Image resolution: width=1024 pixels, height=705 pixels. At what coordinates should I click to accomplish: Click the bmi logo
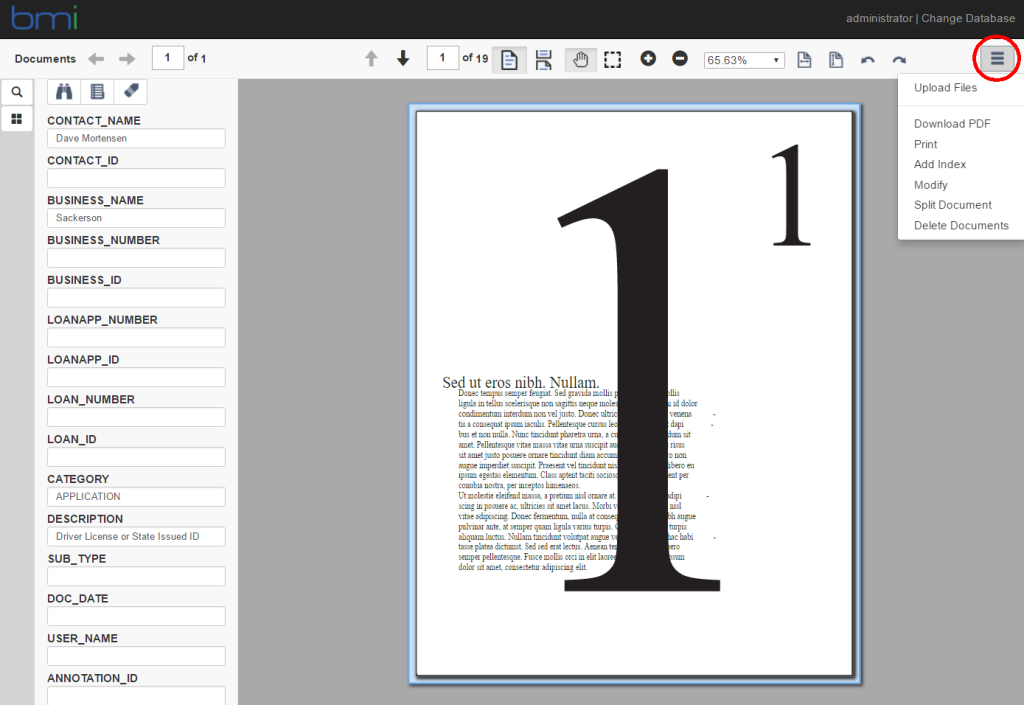(x=44, y=18)
